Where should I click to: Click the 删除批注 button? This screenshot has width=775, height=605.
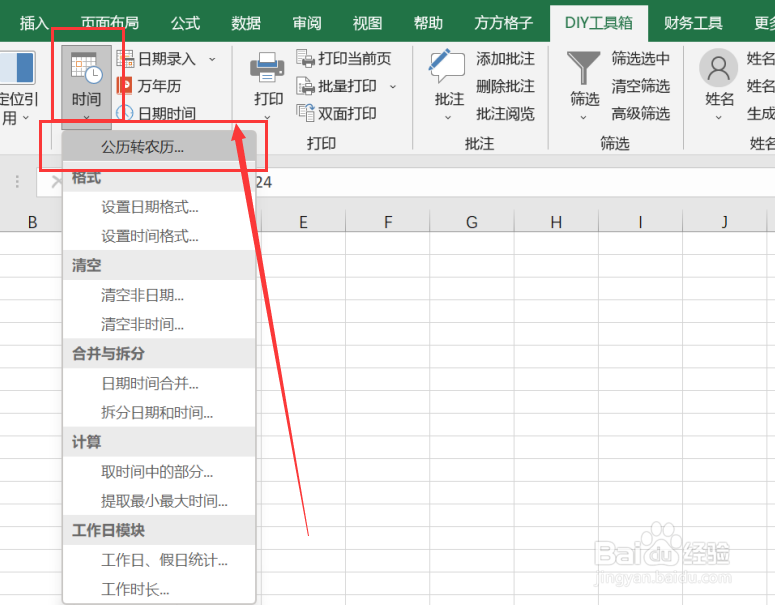coord(505,86)
